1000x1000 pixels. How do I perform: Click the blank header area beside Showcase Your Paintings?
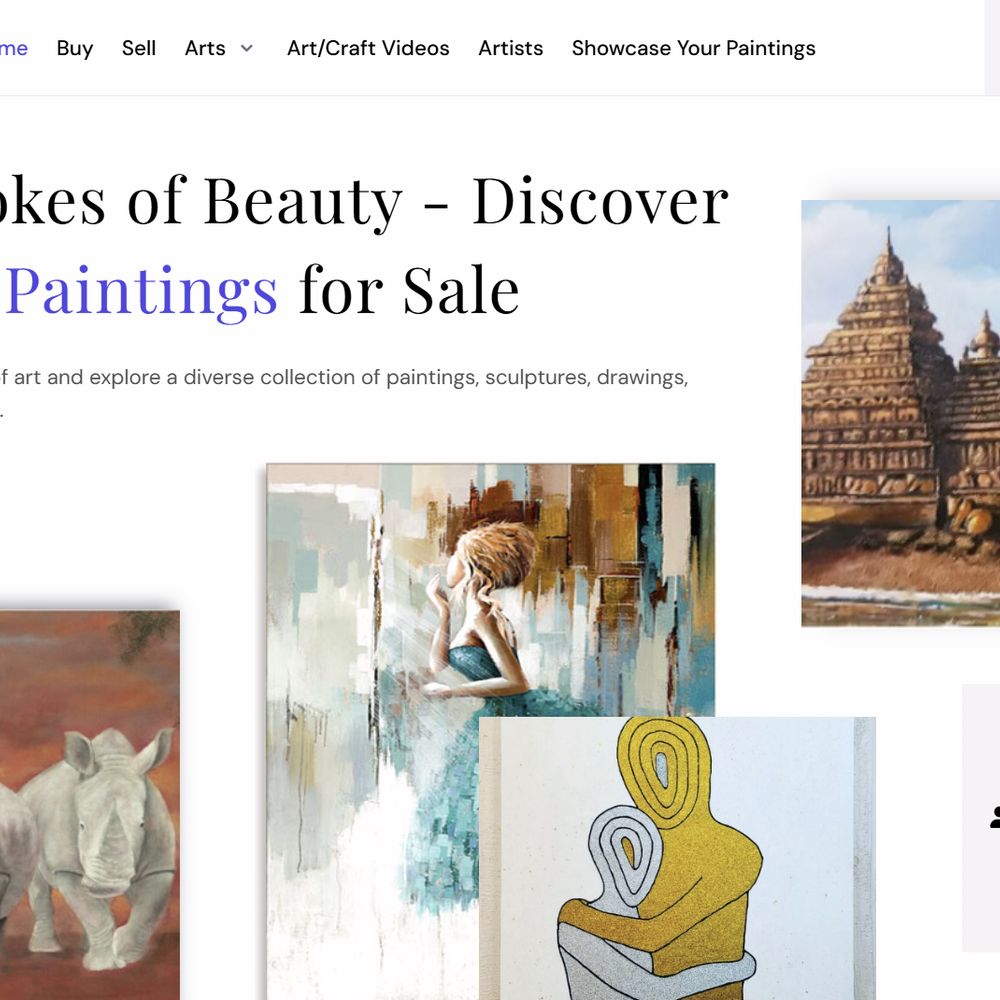[900, 48]
